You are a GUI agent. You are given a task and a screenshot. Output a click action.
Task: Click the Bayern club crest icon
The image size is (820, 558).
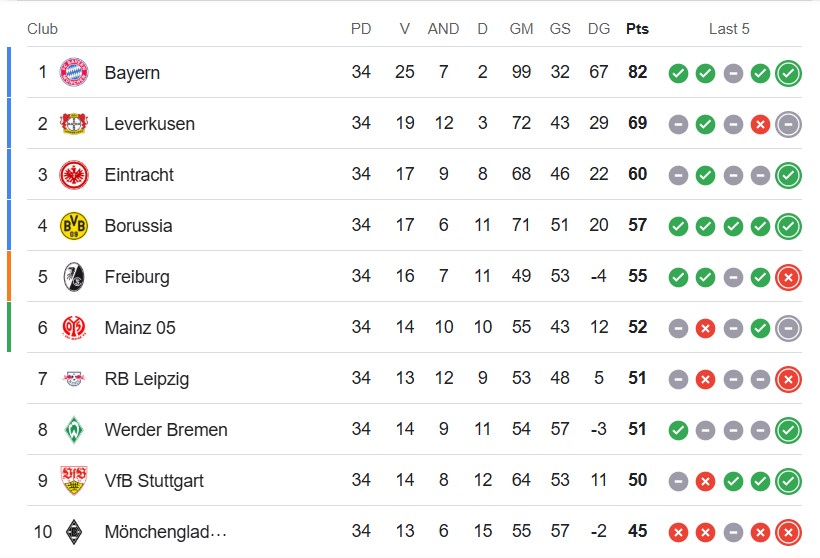[x=74, y=72]
